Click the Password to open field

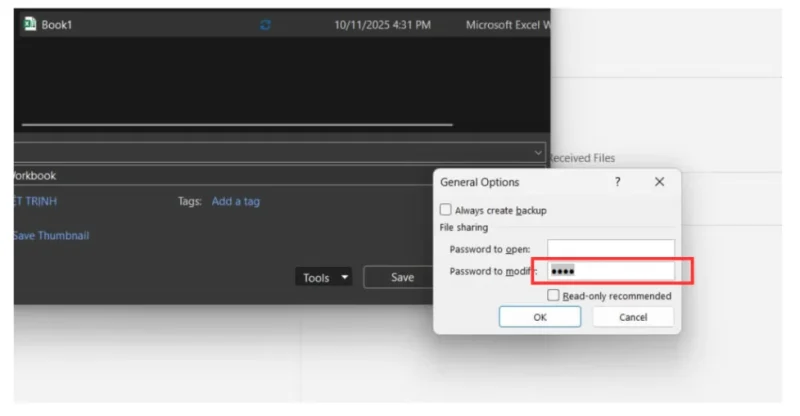[x=611, y=249]
